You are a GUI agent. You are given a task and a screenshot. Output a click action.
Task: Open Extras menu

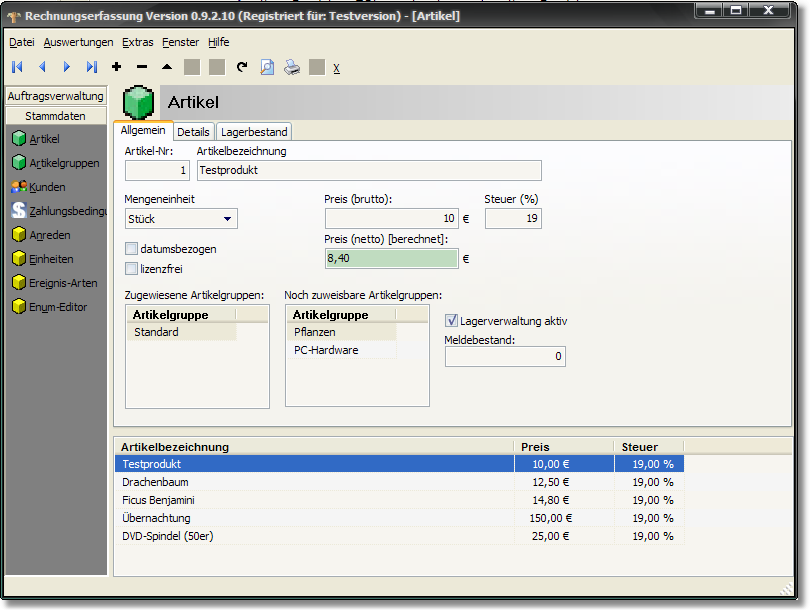(x=137, y=42)
